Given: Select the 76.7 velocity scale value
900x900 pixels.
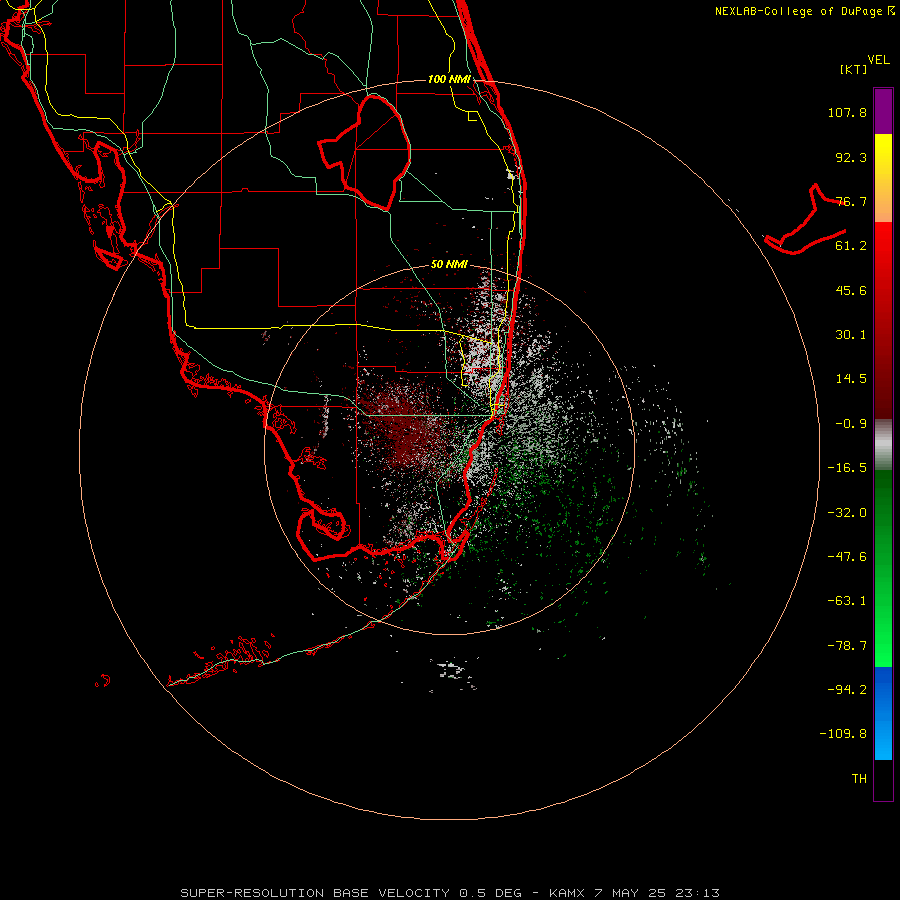Looking at the screenshot, I should coord(851,201).
